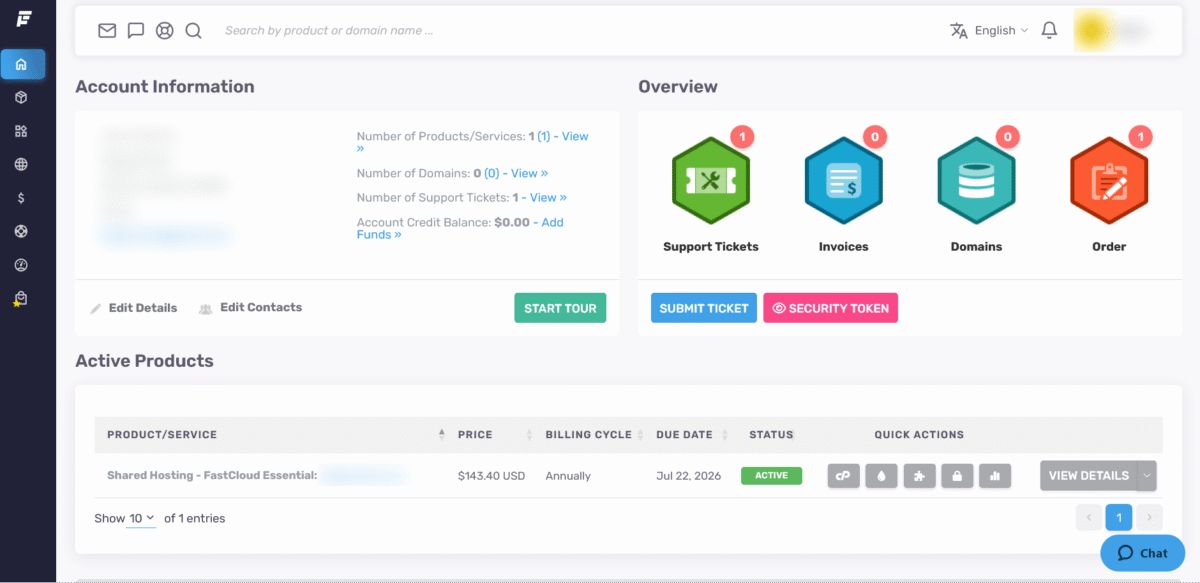The width and height of the screenshot is (1200, 583).
Task: Click the padlock quick action icon
Action: tap(957, 476)
